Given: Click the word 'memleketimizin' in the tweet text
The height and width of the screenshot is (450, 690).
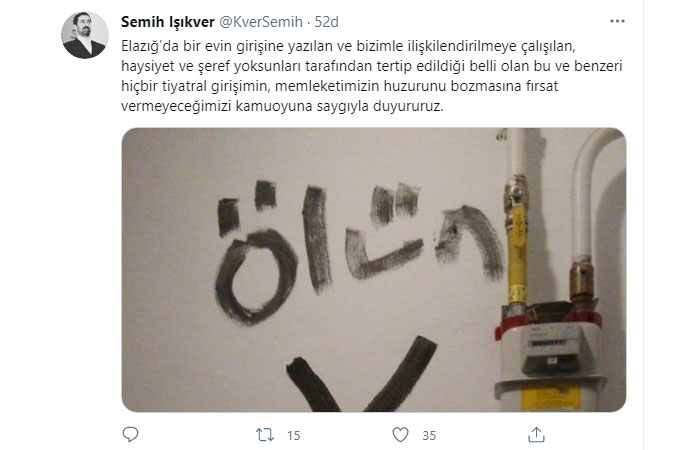Looking at the screenshot, I should (x=327, y=86).
